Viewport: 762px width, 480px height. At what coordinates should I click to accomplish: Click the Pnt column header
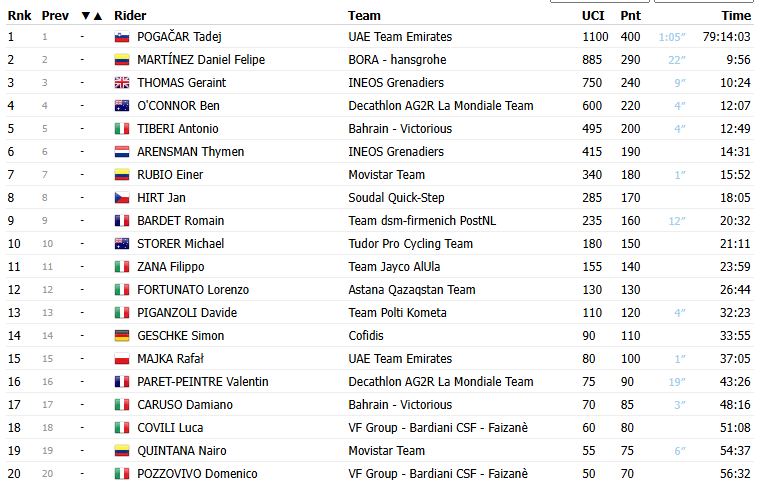[630, 15]
